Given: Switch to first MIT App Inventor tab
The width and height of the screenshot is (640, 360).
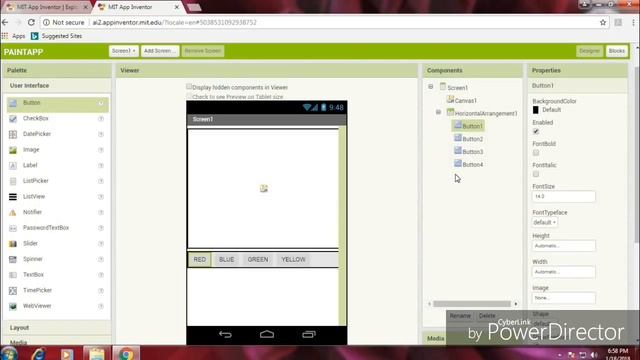Looking at the screenshot, I should (47, 7).
